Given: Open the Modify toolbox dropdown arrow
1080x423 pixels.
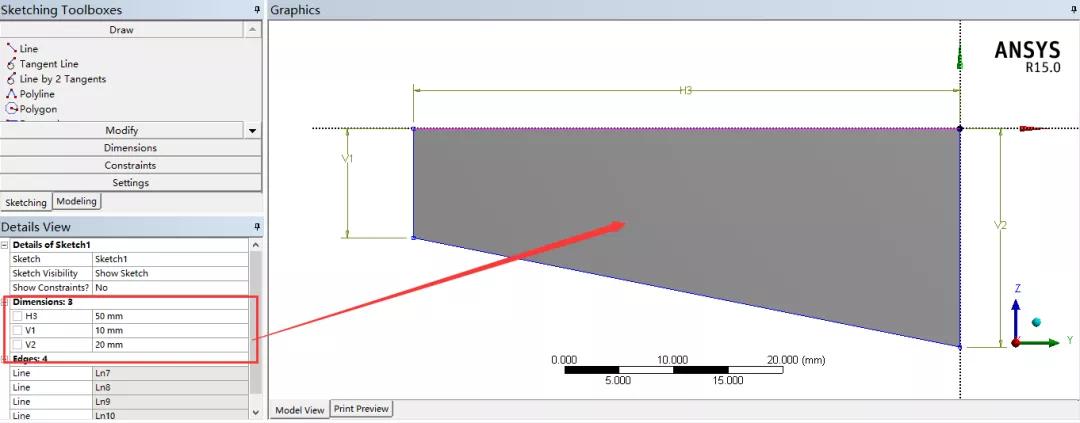Looking at the screenshot, I should point(253,131).
